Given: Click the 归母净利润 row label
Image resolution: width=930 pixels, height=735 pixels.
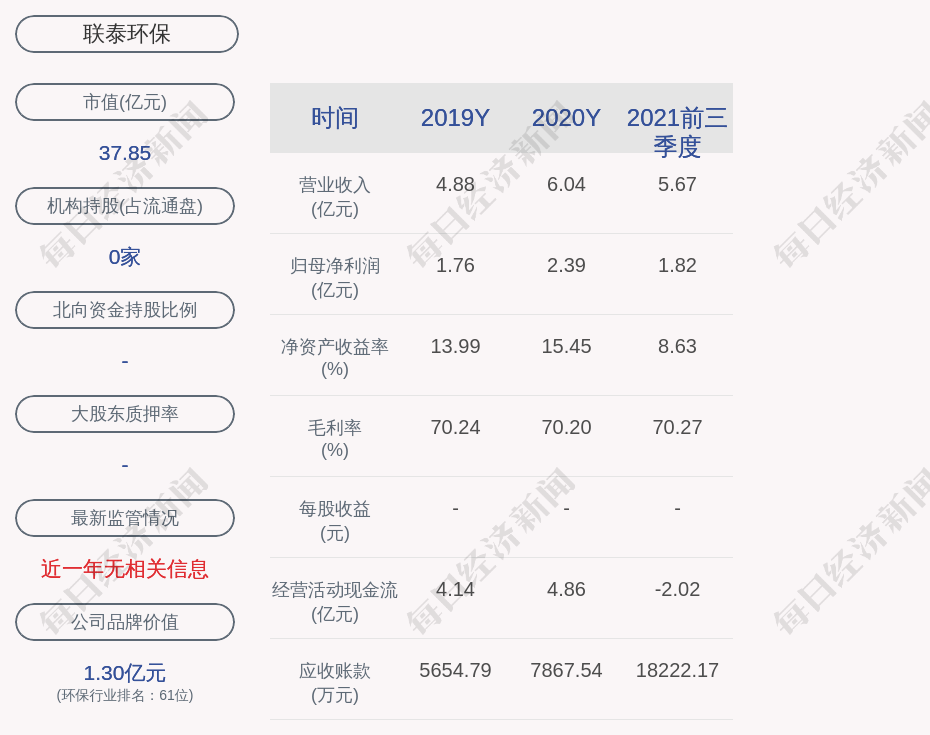Looking at the screenshot, I should [x=335, y=277].
